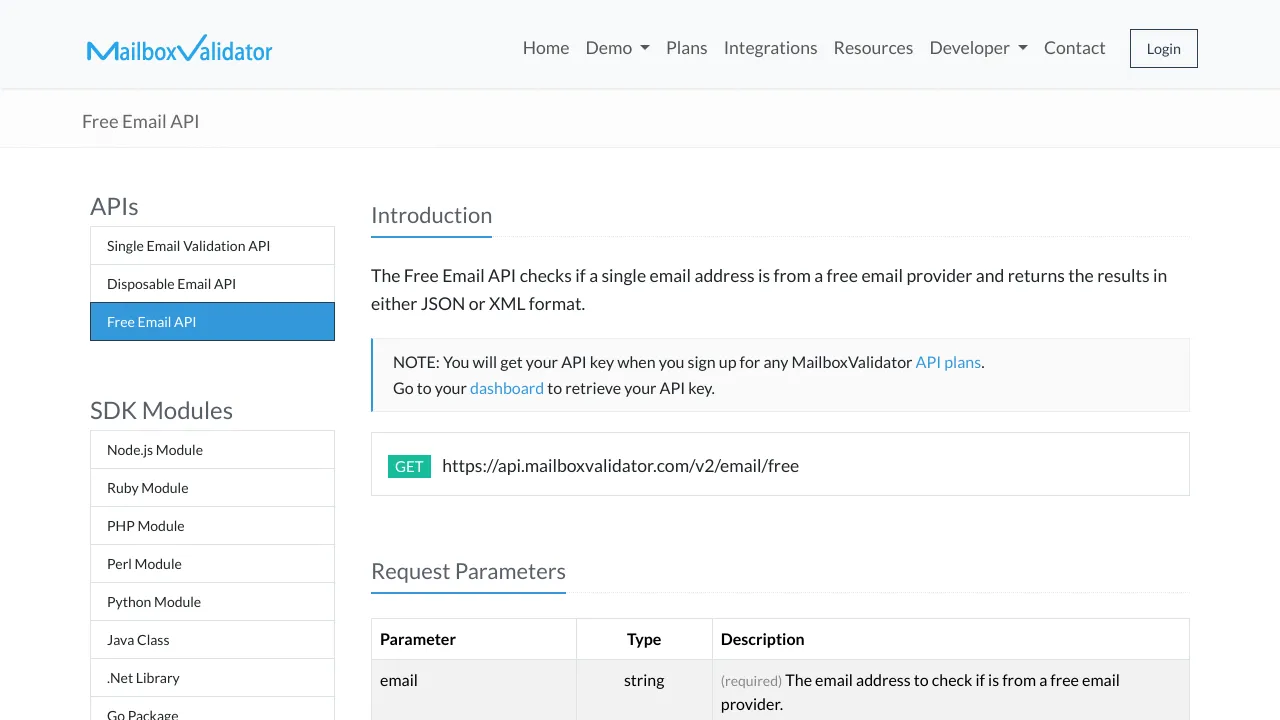This screenshot has width=1280, height=720.
Task: Click the Description column header
Action: 951,639
